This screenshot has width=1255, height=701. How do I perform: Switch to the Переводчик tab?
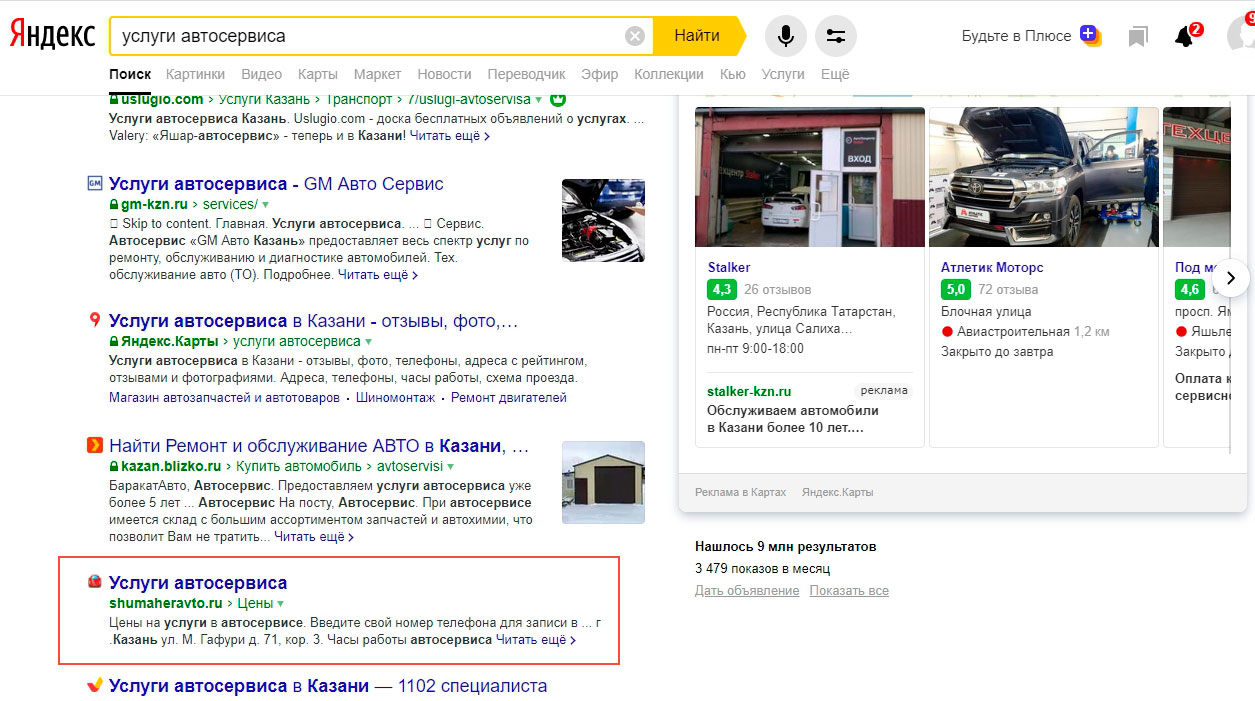click(x=526, y=74)
